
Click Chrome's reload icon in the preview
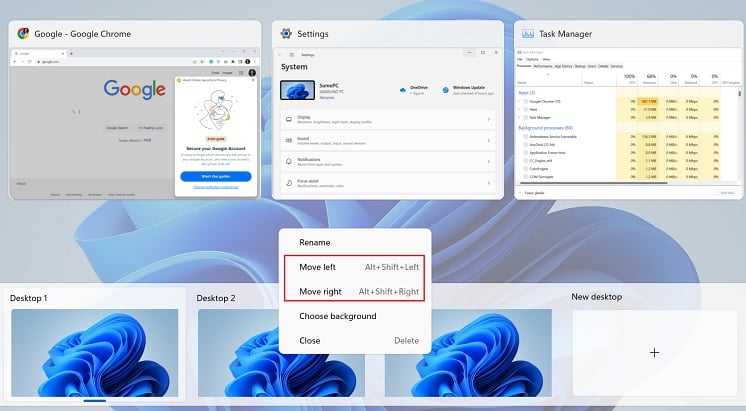[29, 61]
